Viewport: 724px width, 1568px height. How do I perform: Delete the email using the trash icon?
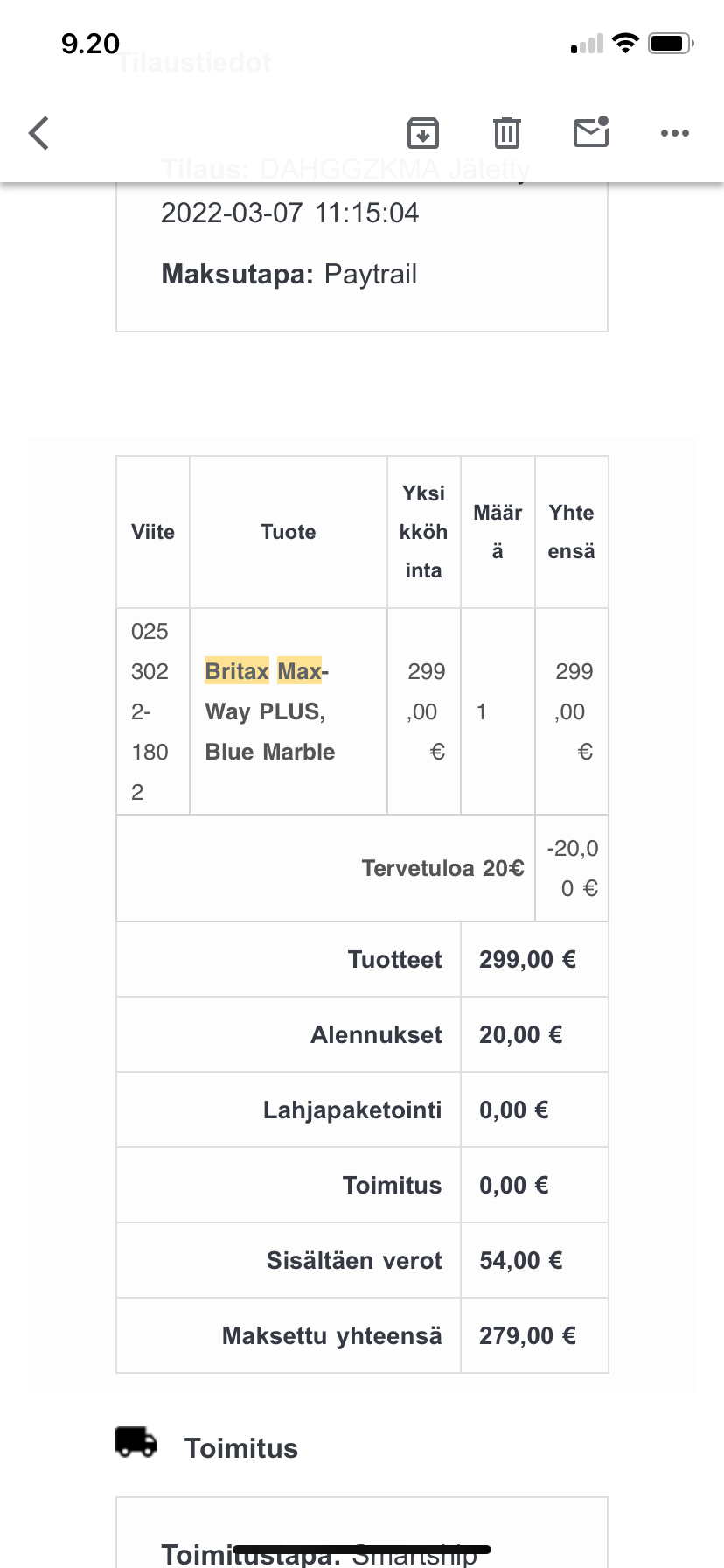(x=506, y=132)
